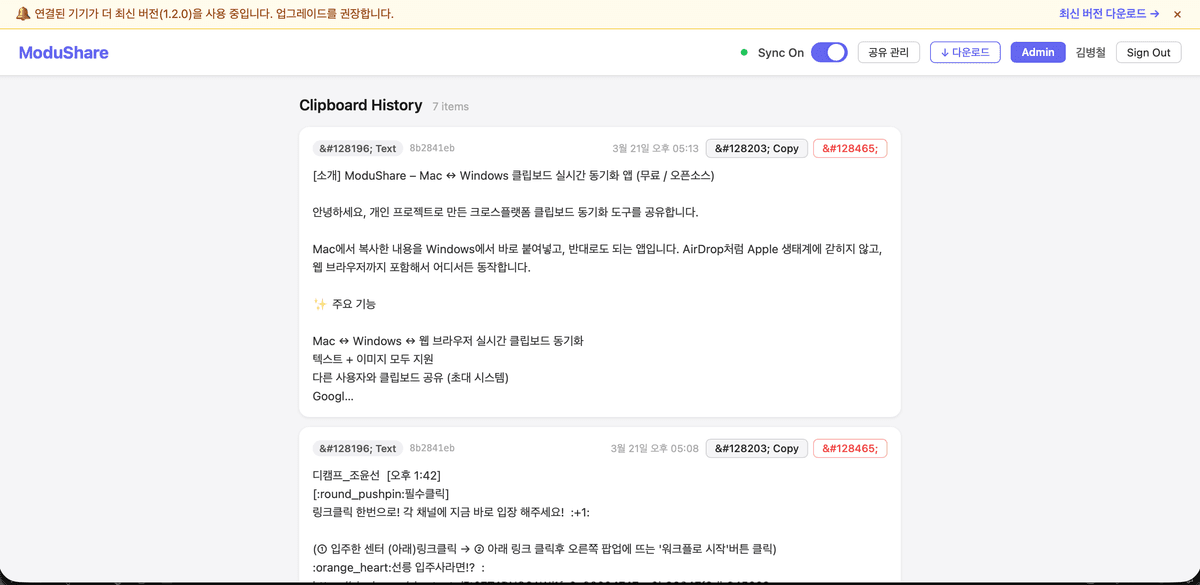Click the 김병철 user name
This screenshot has width=1200, height=585.
1090,53
